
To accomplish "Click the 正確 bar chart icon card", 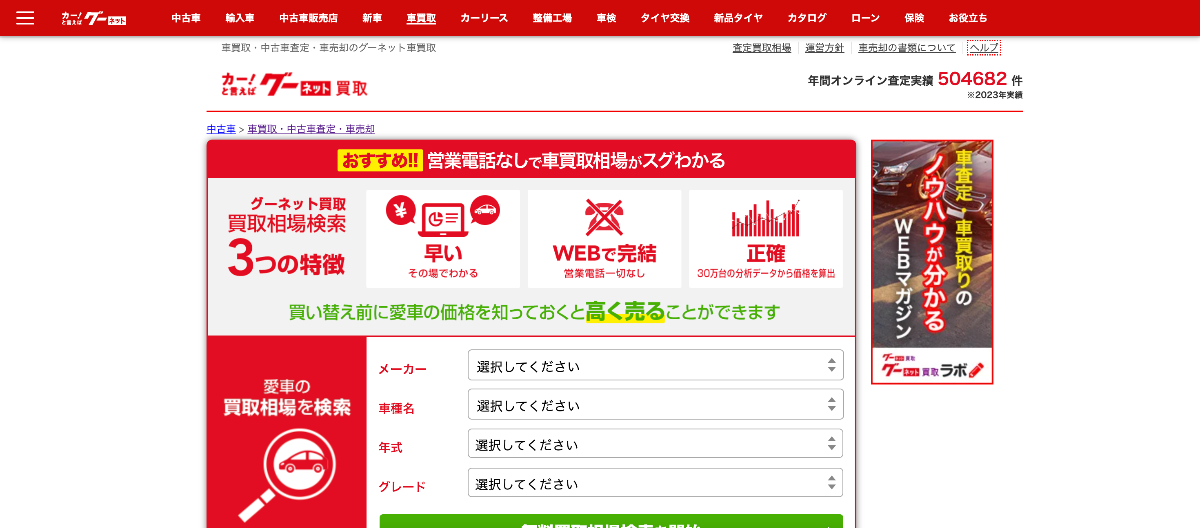I will click(x=766, y=239).
